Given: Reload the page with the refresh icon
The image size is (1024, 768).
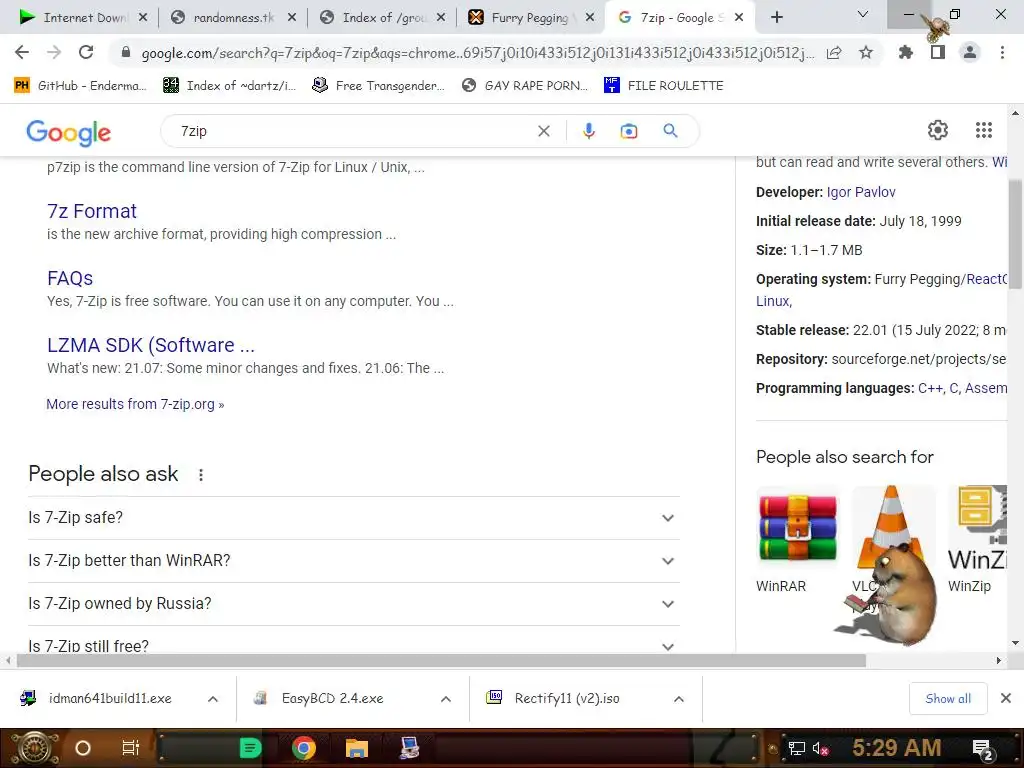Looking at the screenshot, I should tap(86, 52).
